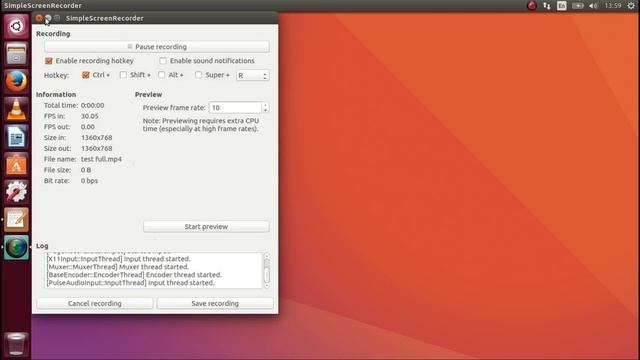640x360 pixels.
Task: Click the FPS in value 30.05
Action: (x=89, y=116)
